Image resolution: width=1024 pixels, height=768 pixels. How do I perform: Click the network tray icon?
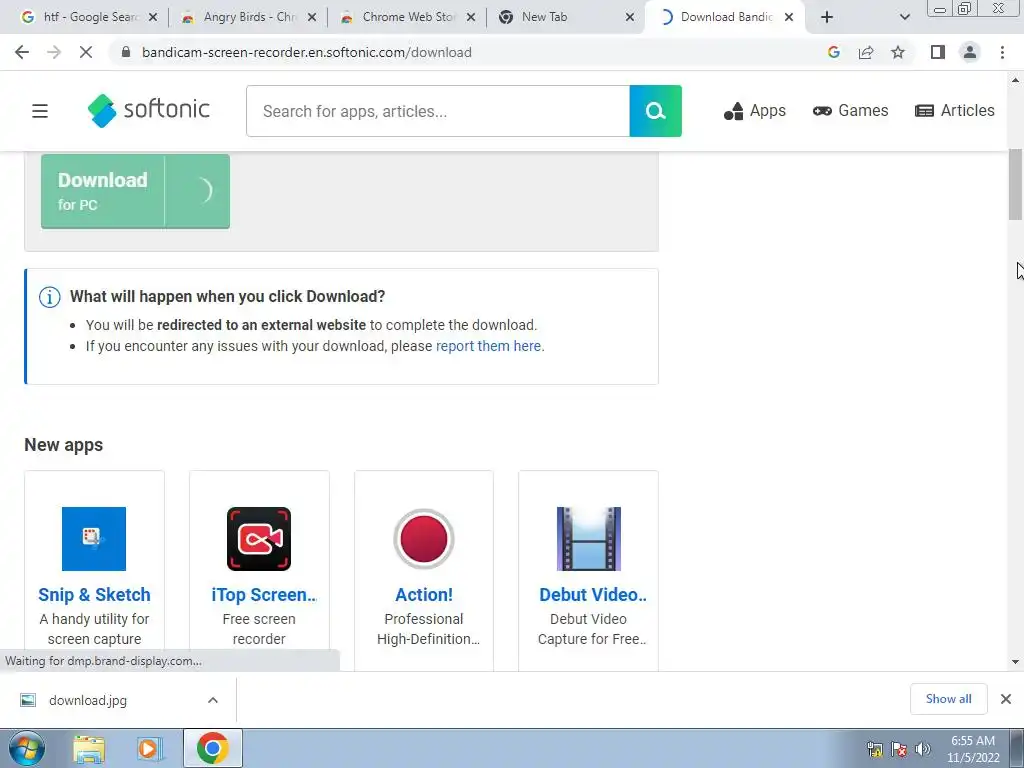coord(874,748)
